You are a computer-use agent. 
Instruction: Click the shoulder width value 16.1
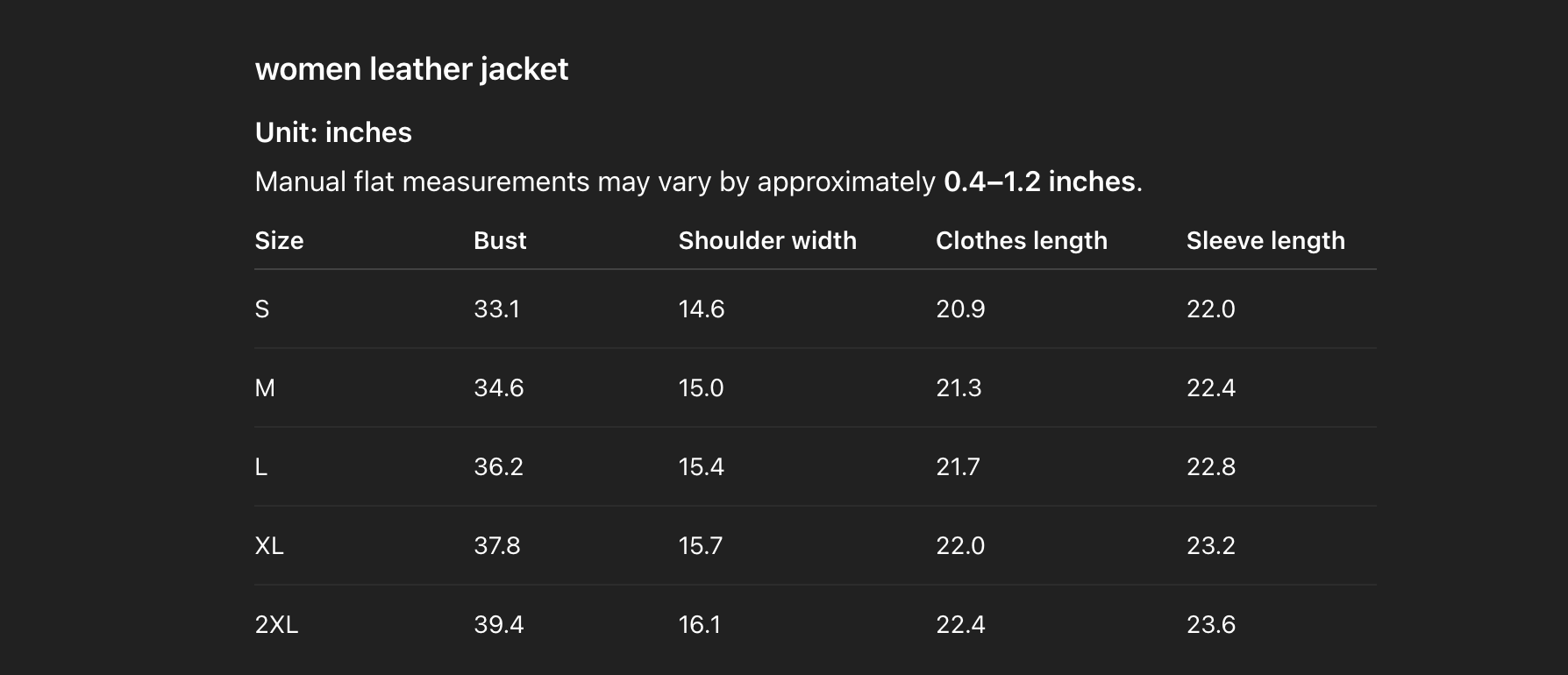coord(700,625)
